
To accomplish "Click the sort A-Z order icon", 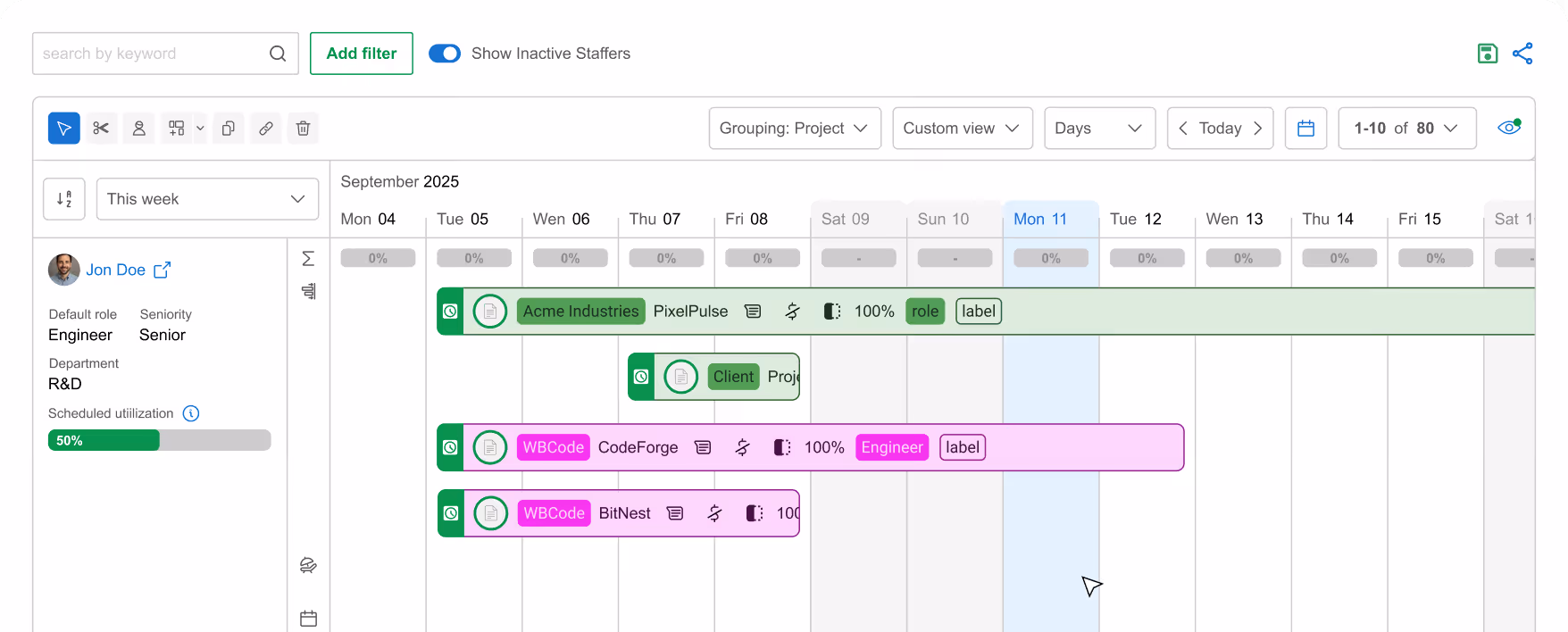I will pos(64,199).
